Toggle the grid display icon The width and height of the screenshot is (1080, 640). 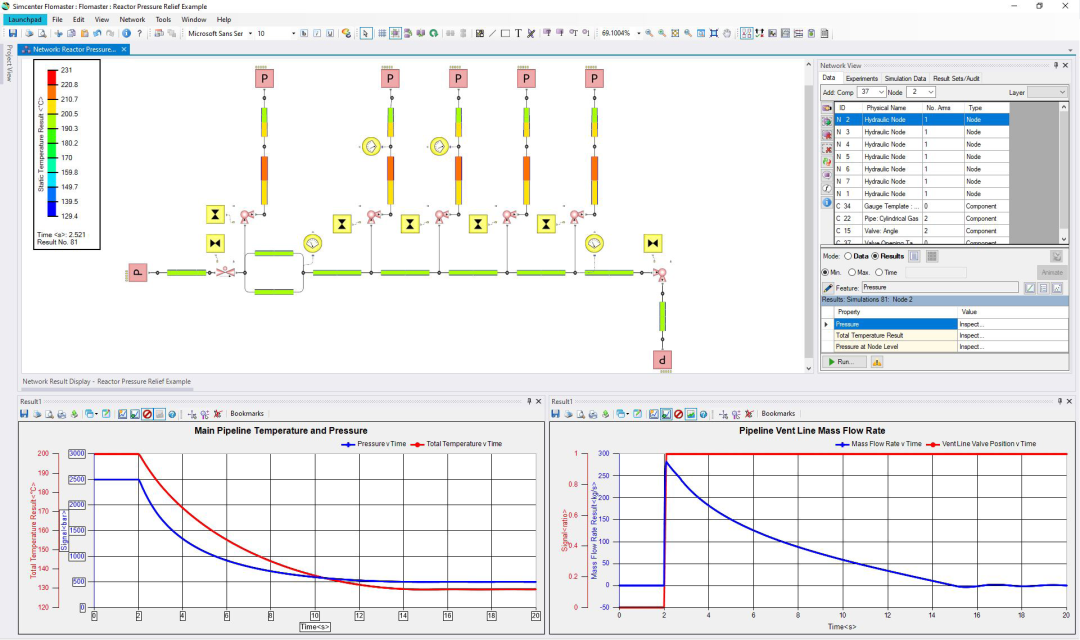coord(382,33)
